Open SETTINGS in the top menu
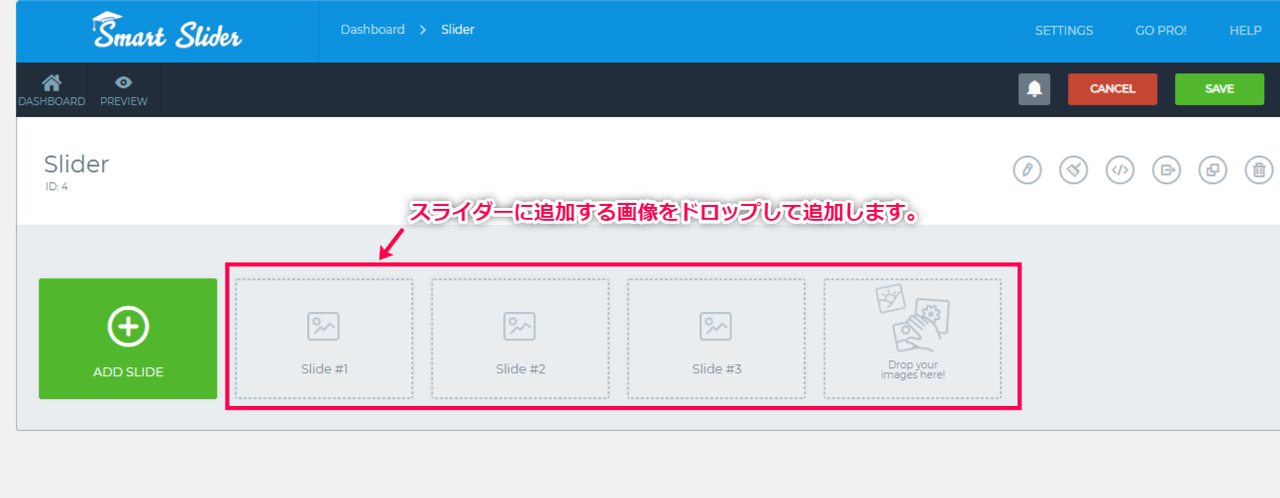Viewport: 1280px width, 498px height. pyautogui.click(x=1064, y=31)
